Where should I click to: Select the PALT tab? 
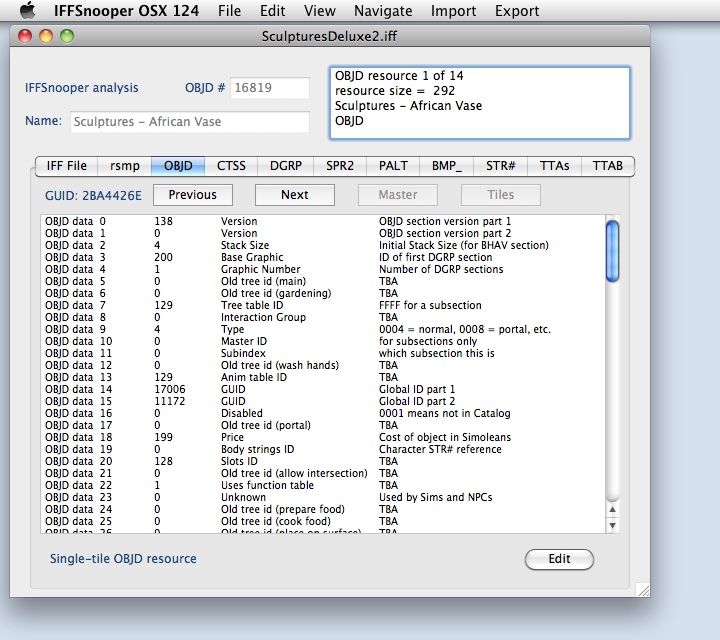(x=393, y=166)
